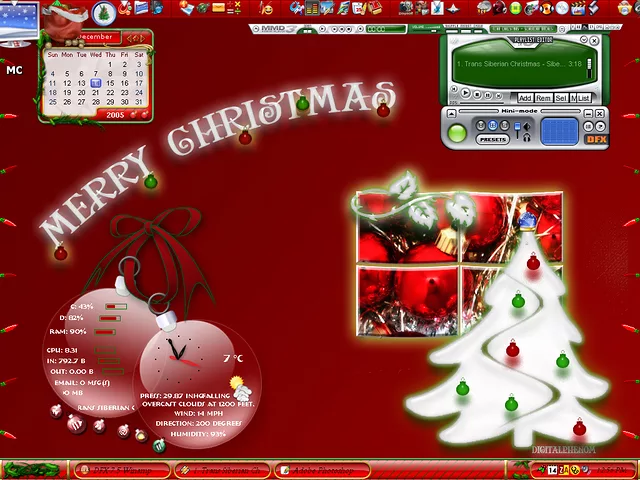Click the smiley face icon in the top dock

(269, 9)
